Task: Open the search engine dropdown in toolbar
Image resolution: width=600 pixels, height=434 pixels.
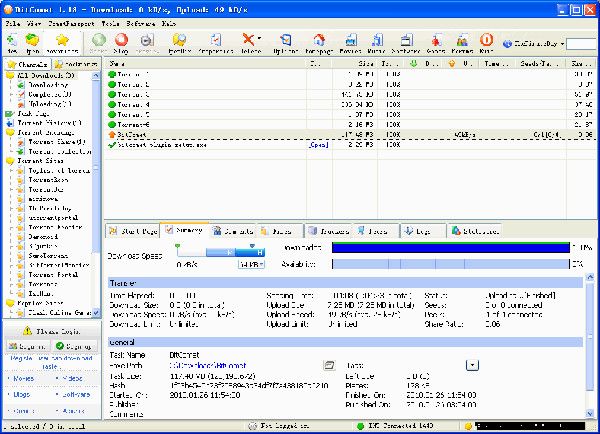Action: (562, 44)
